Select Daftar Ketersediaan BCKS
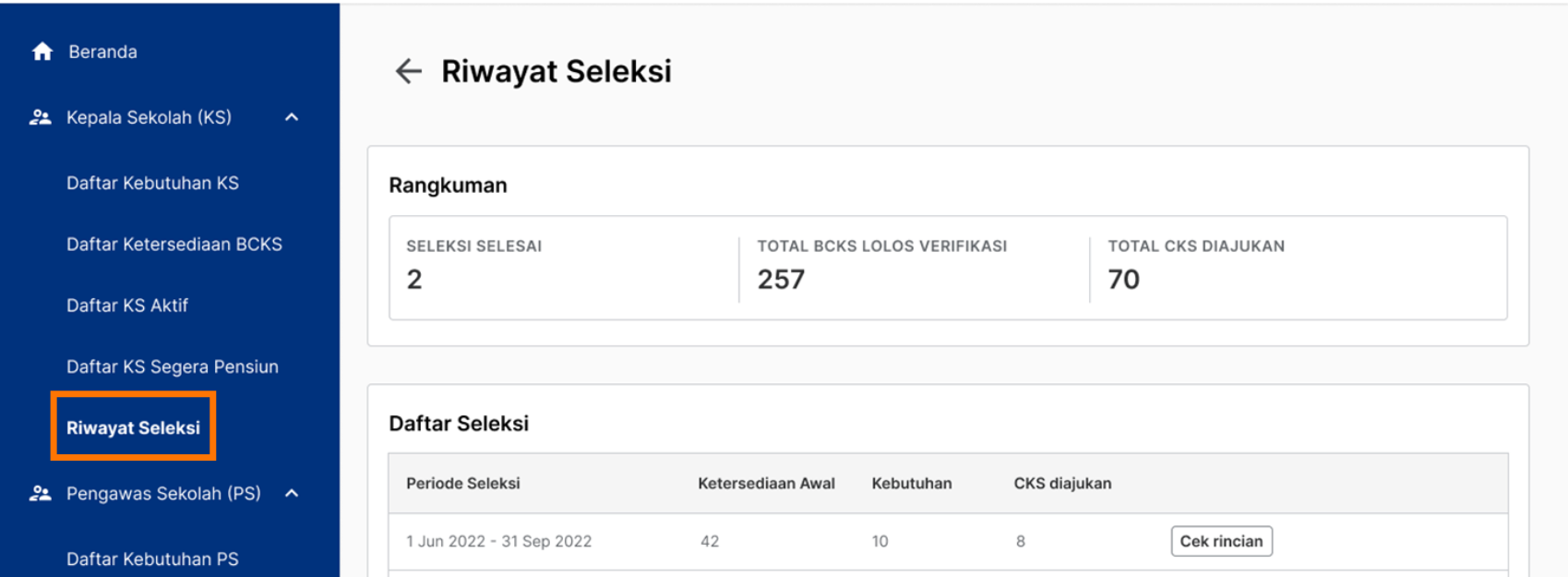 [x=174, y=244]
